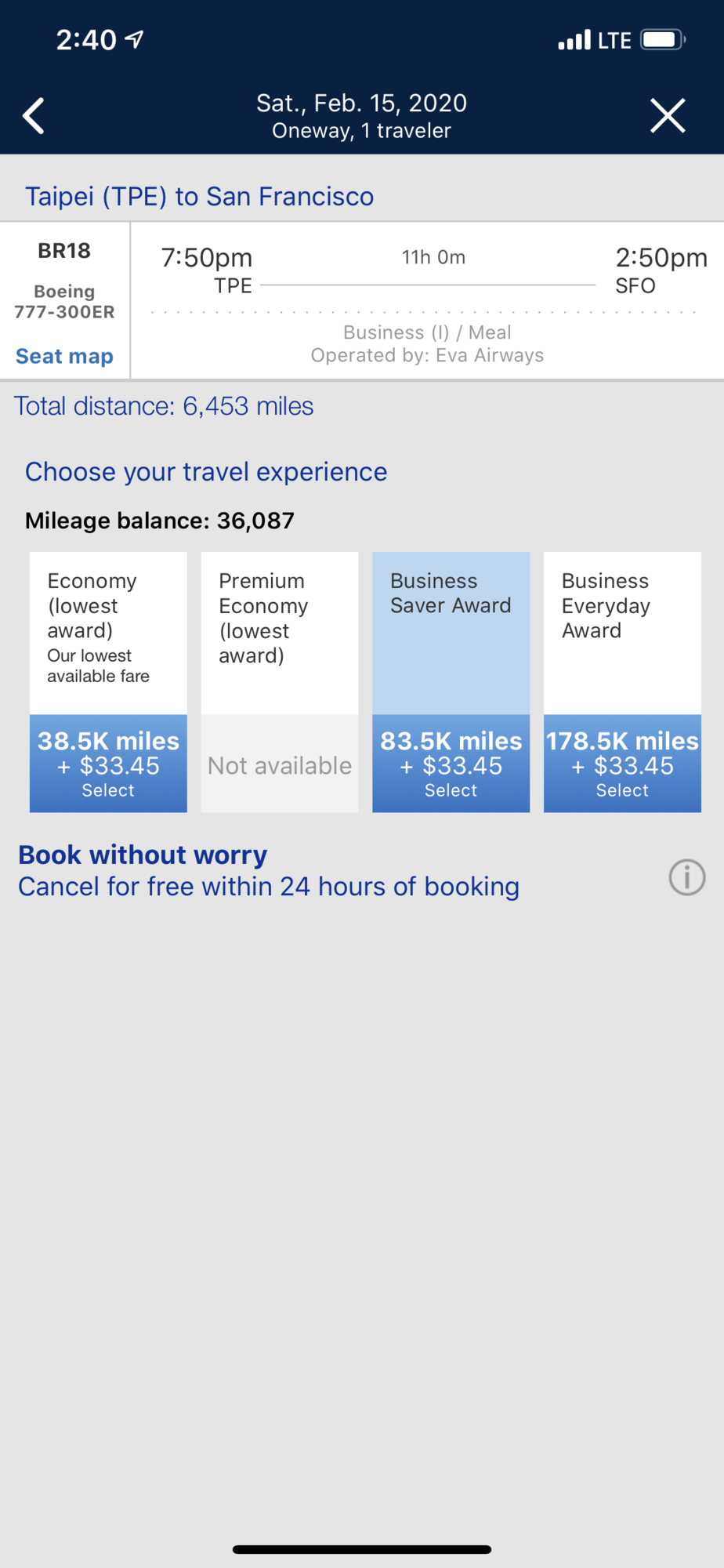Open the Seat map link
This screenshot has width=724, height=1568.
coord(64,356)
